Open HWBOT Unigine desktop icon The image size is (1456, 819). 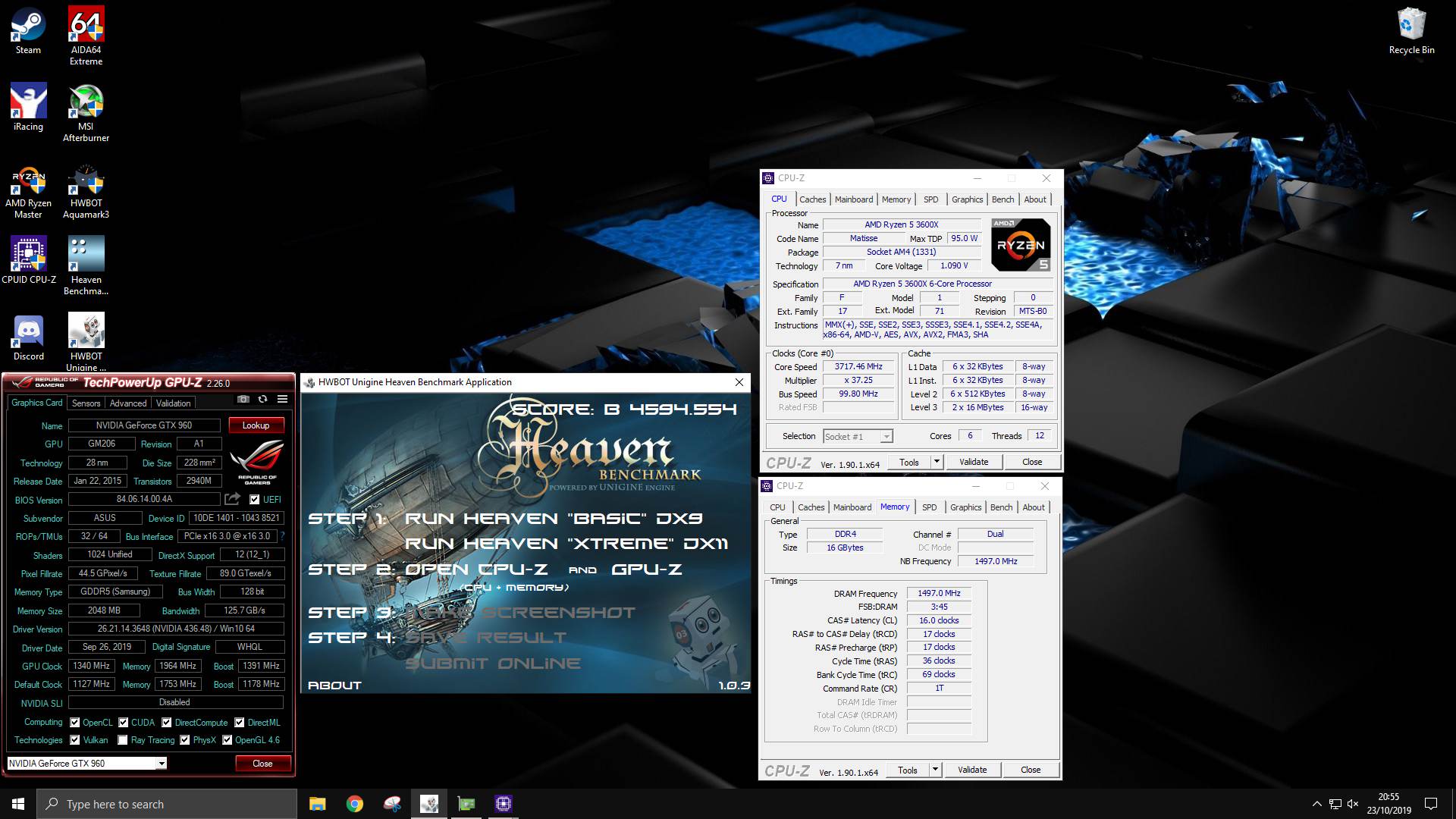[86, 341]
